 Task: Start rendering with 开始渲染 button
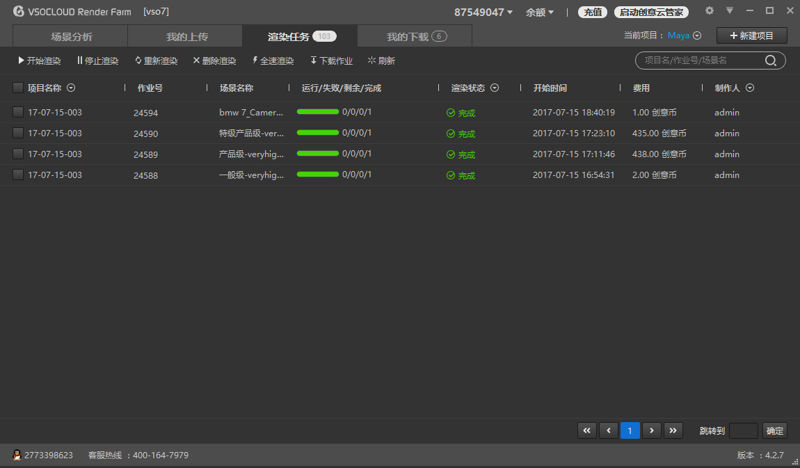[39, 61]
